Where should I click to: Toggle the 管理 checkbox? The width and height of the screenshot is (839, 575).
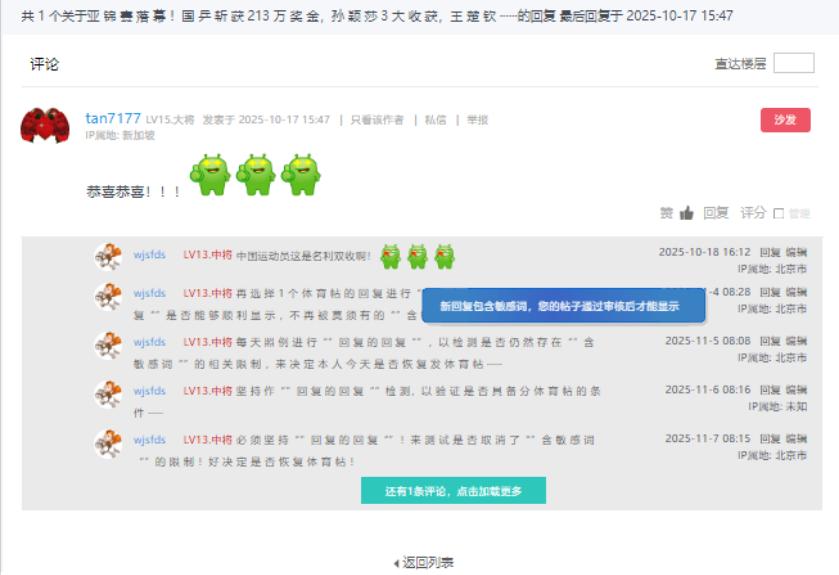779,214
